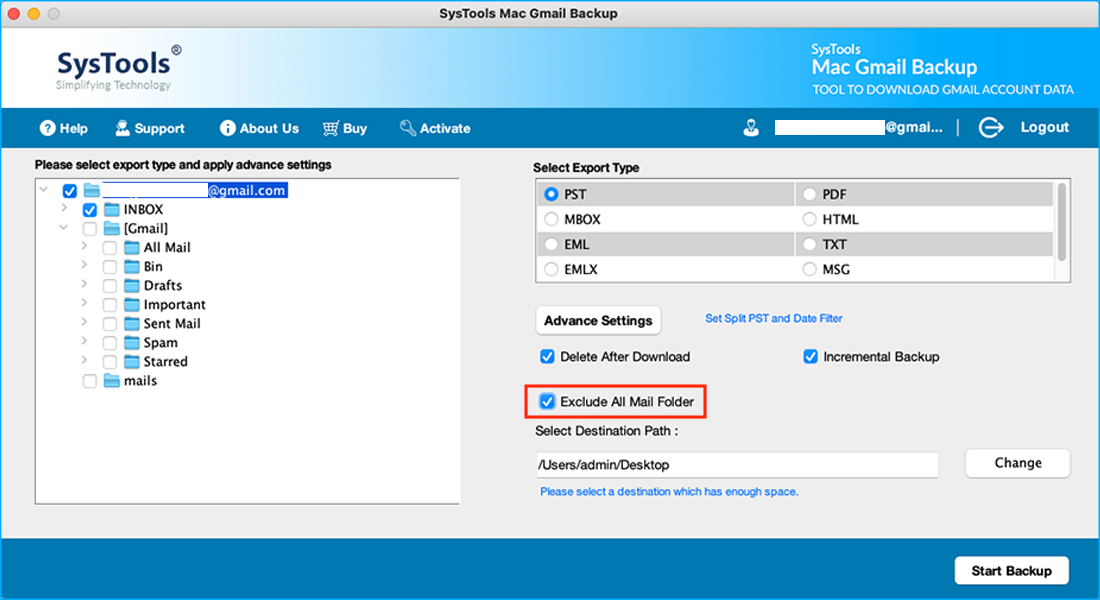This screenshot has height=600, width=1100.
Task: Check the Drafts folder checkbox
Action: click(109, 286)
